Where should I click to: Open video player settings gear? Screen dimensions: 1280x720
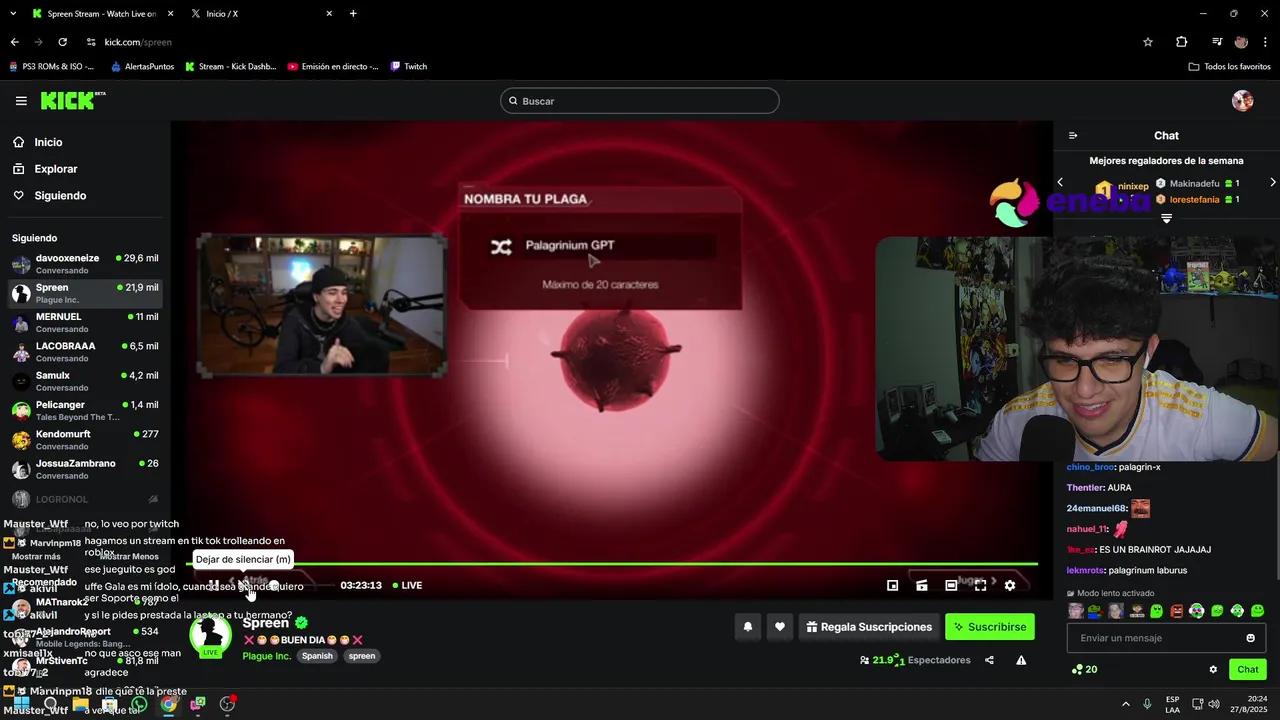click(x=1010, y=585)
